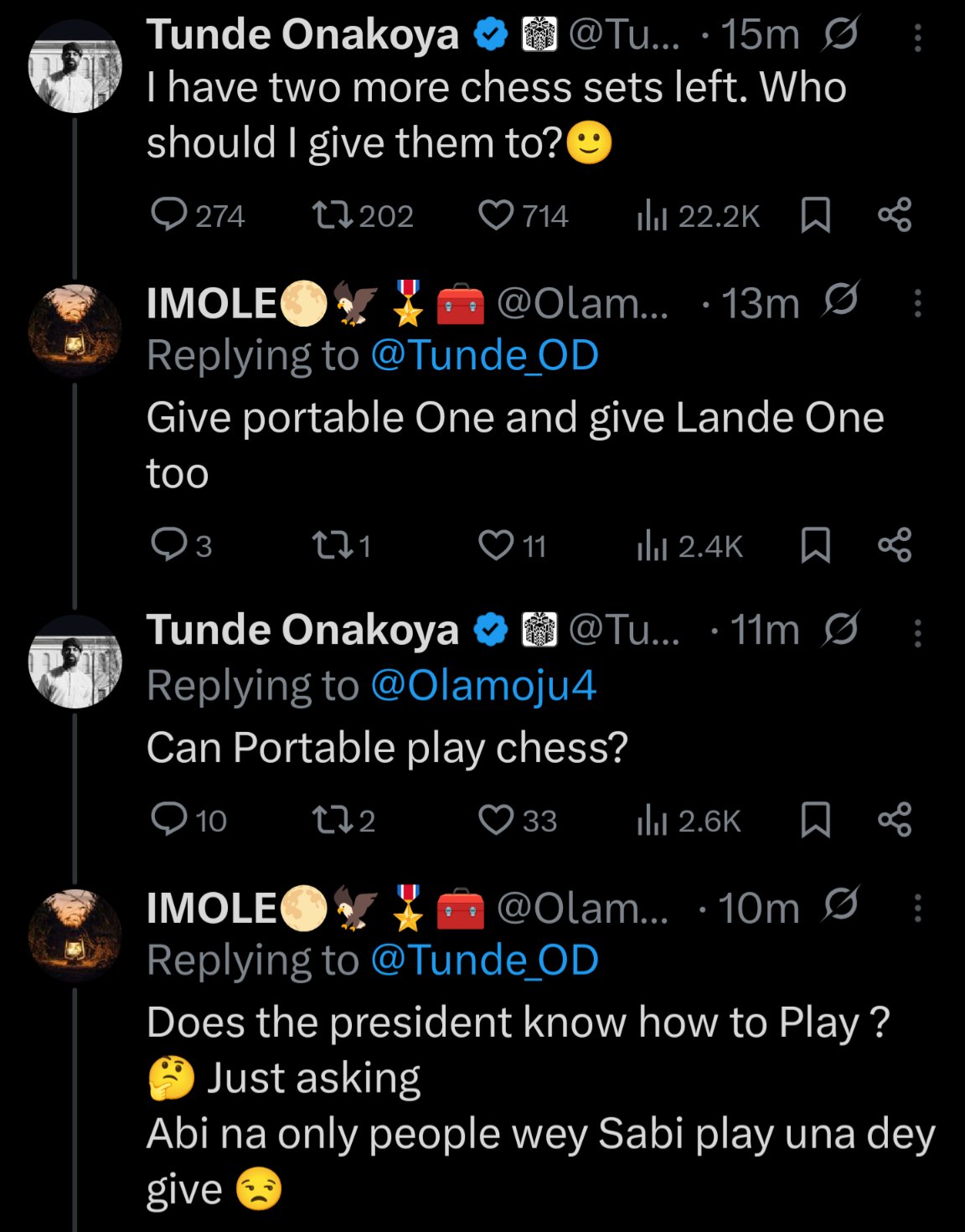This screenshot has width=965, height=1232.
Task: Open more options on IMOLE's 13m reply
Action: tap(918, 303)
